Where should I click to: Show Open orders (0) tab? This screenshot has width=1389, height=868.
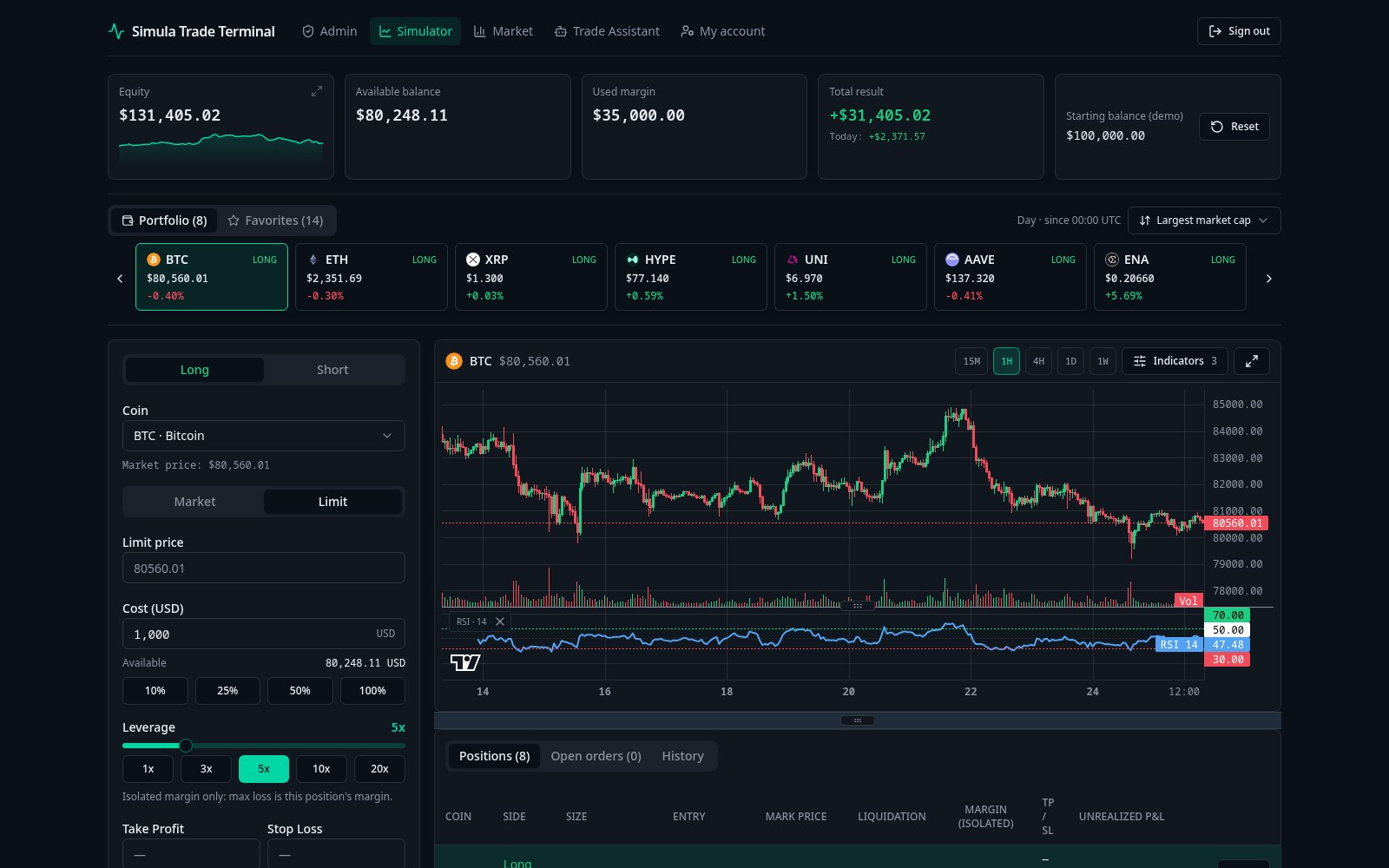pos(596,756)
